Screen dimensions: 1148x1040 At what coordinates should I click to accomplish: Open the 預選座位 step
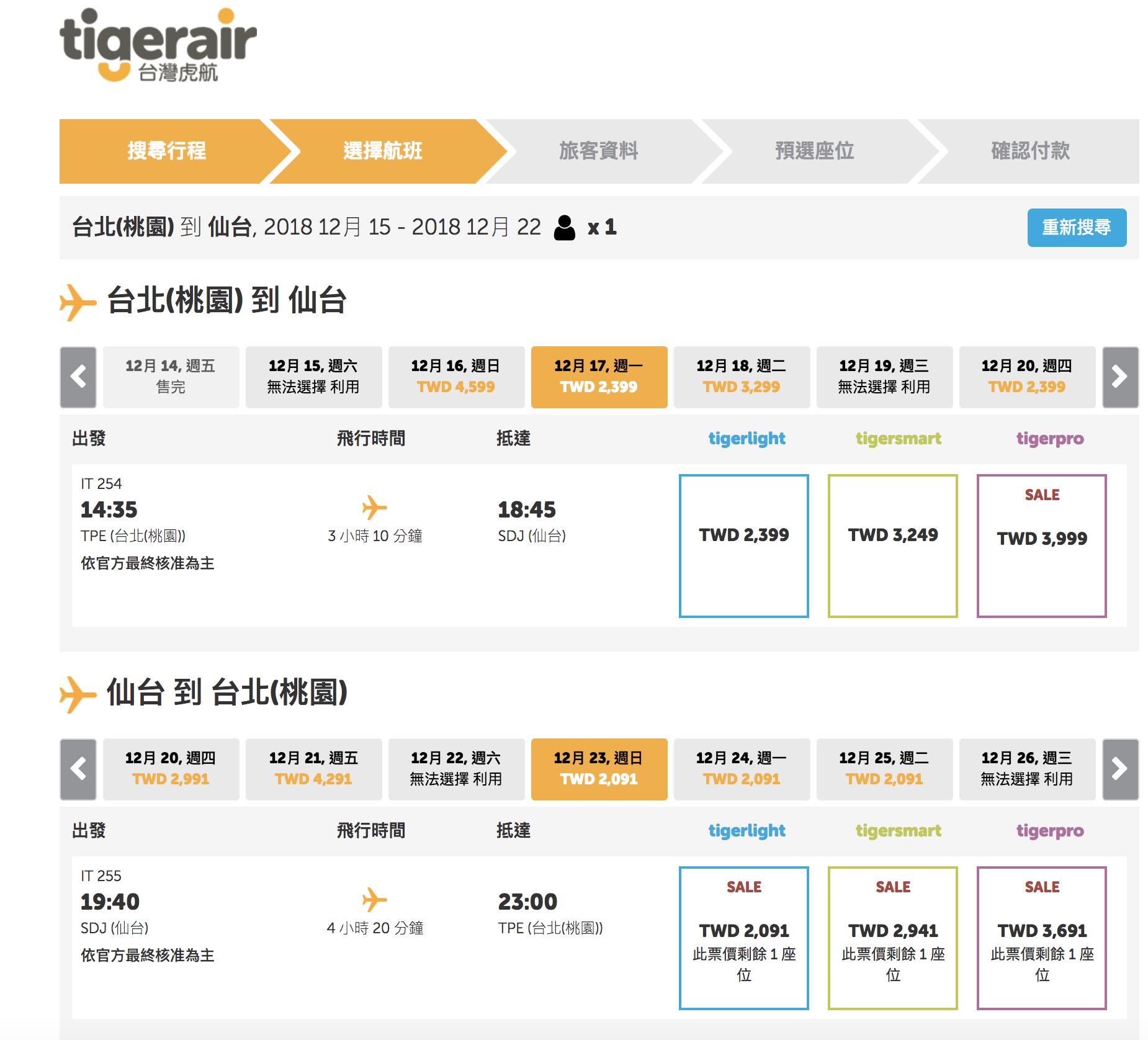(814, 151)
